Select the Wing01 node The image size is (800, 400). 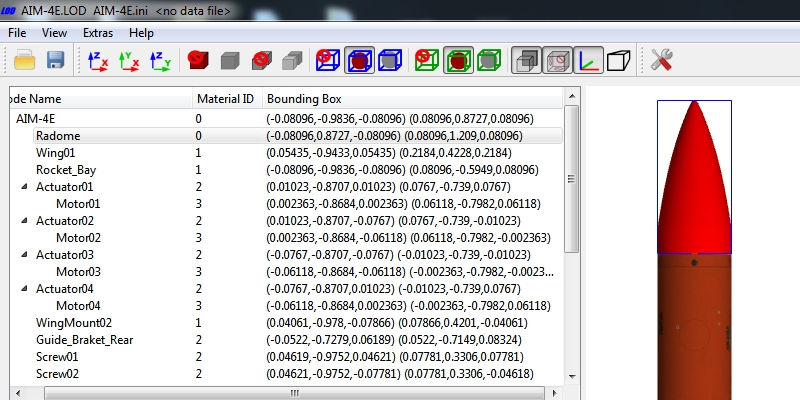[55, 153]
